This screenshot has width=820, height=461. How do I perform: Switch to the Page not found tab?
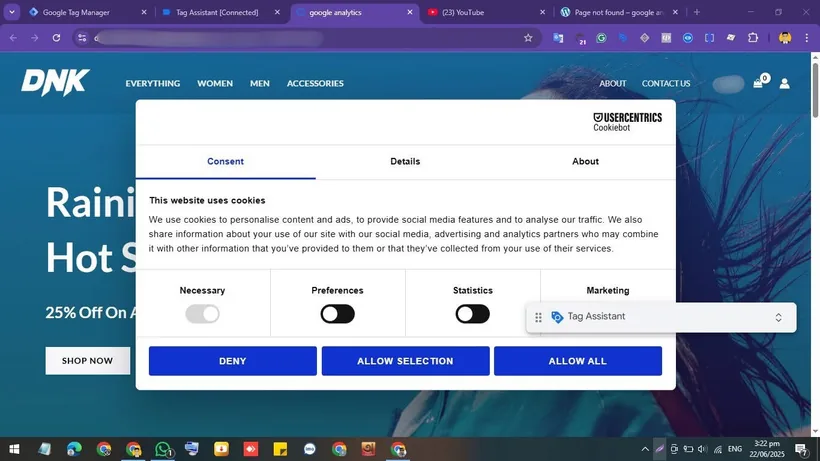[x=619, y=12]
